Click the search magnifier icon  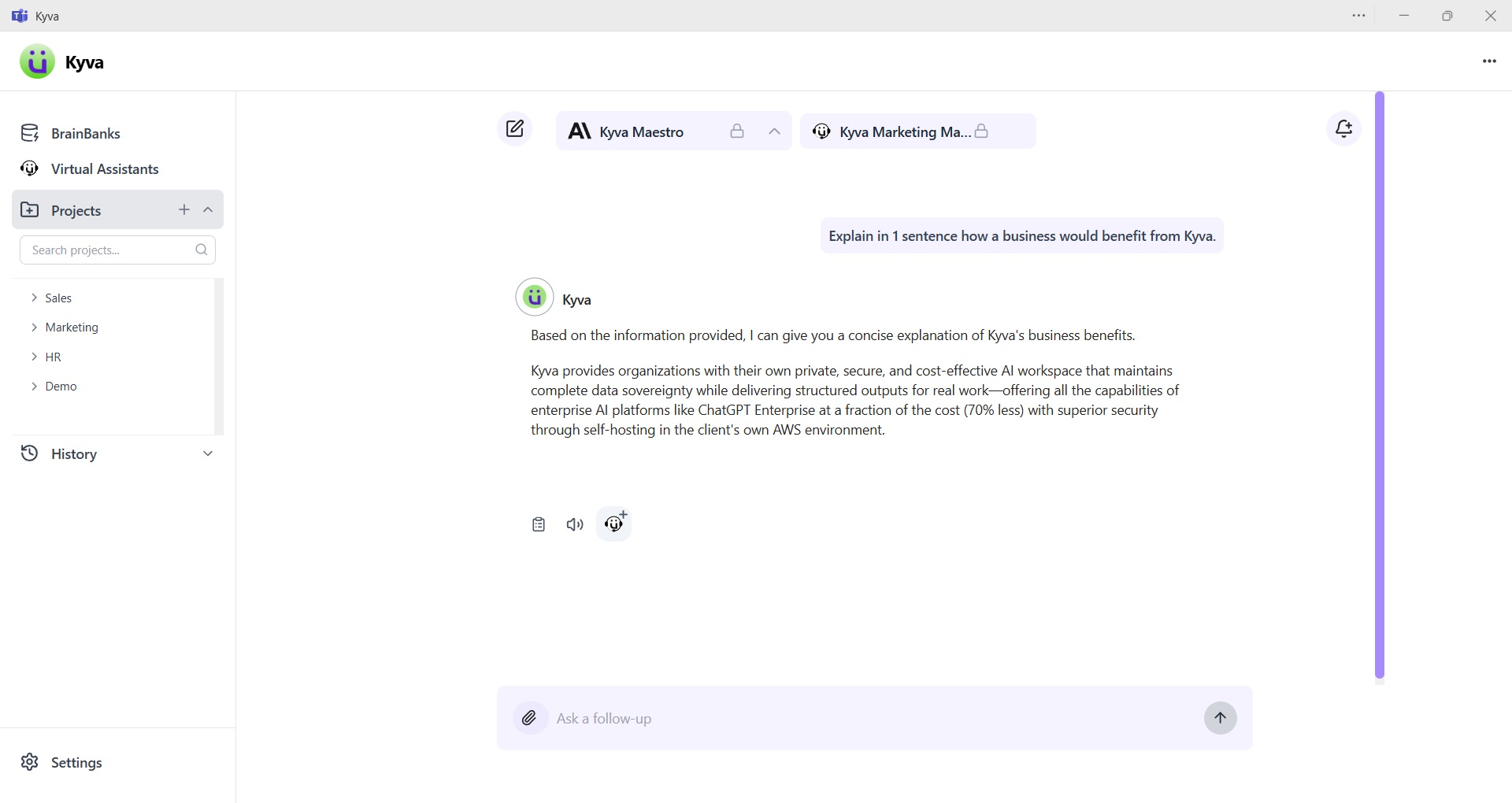pos(202,250)
